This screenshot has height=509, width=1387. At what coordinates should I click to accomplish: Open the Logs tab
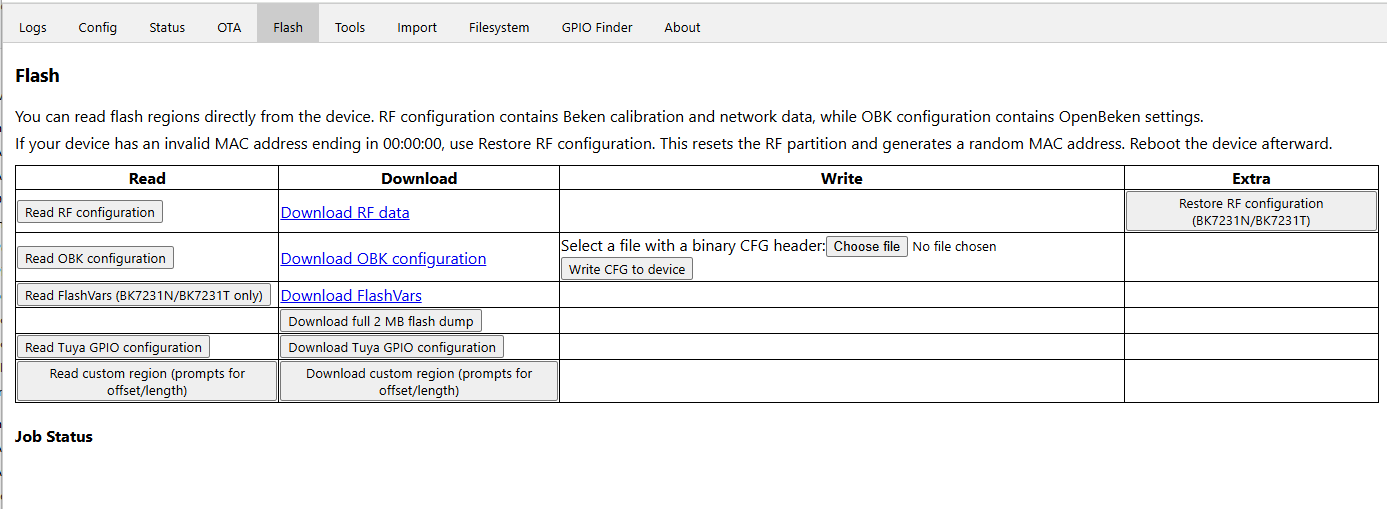tap(33, 27)
